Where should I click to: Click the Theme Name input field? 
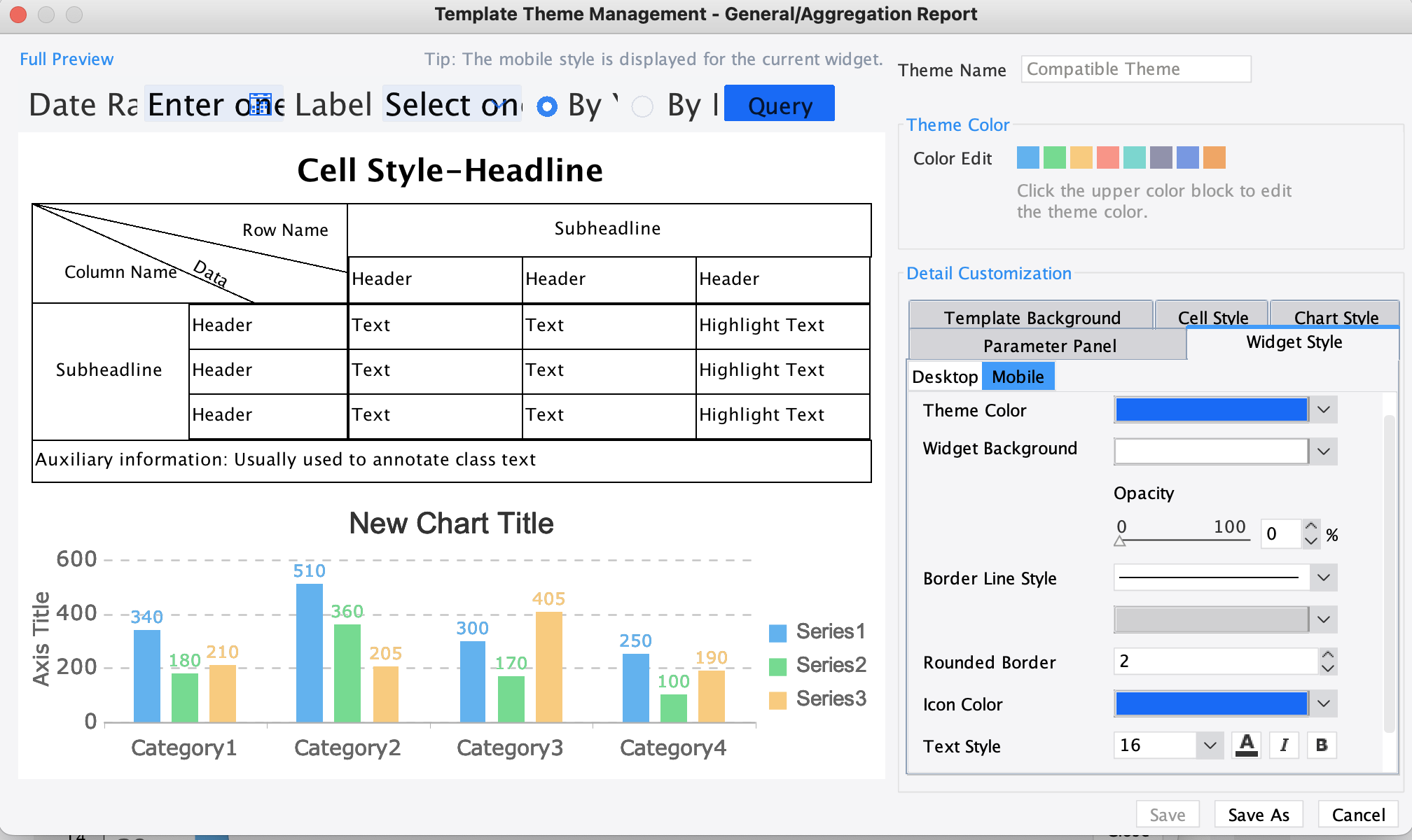[x=1135, y=69]
